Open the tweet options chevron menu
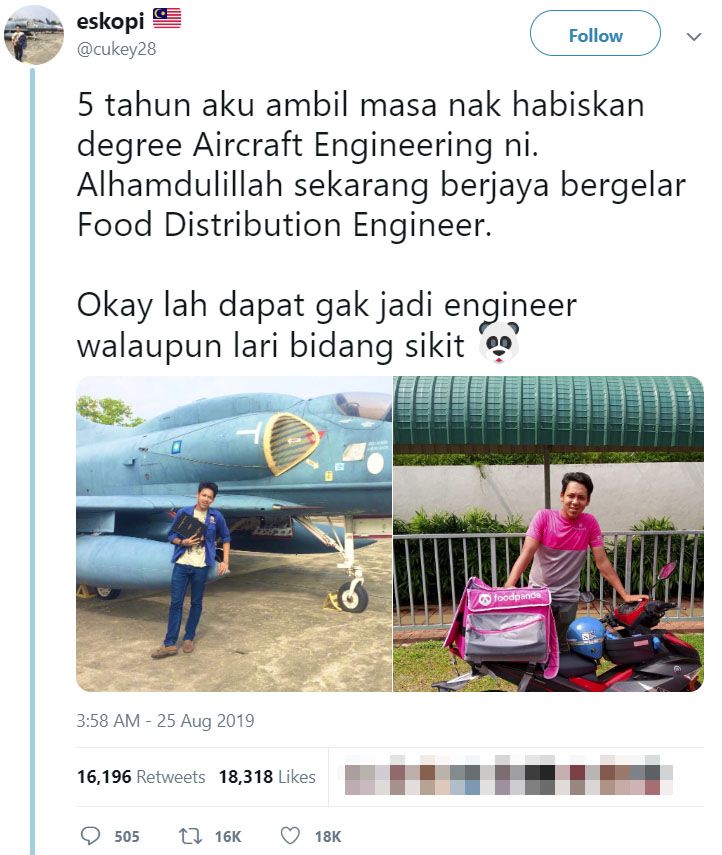 694,37
